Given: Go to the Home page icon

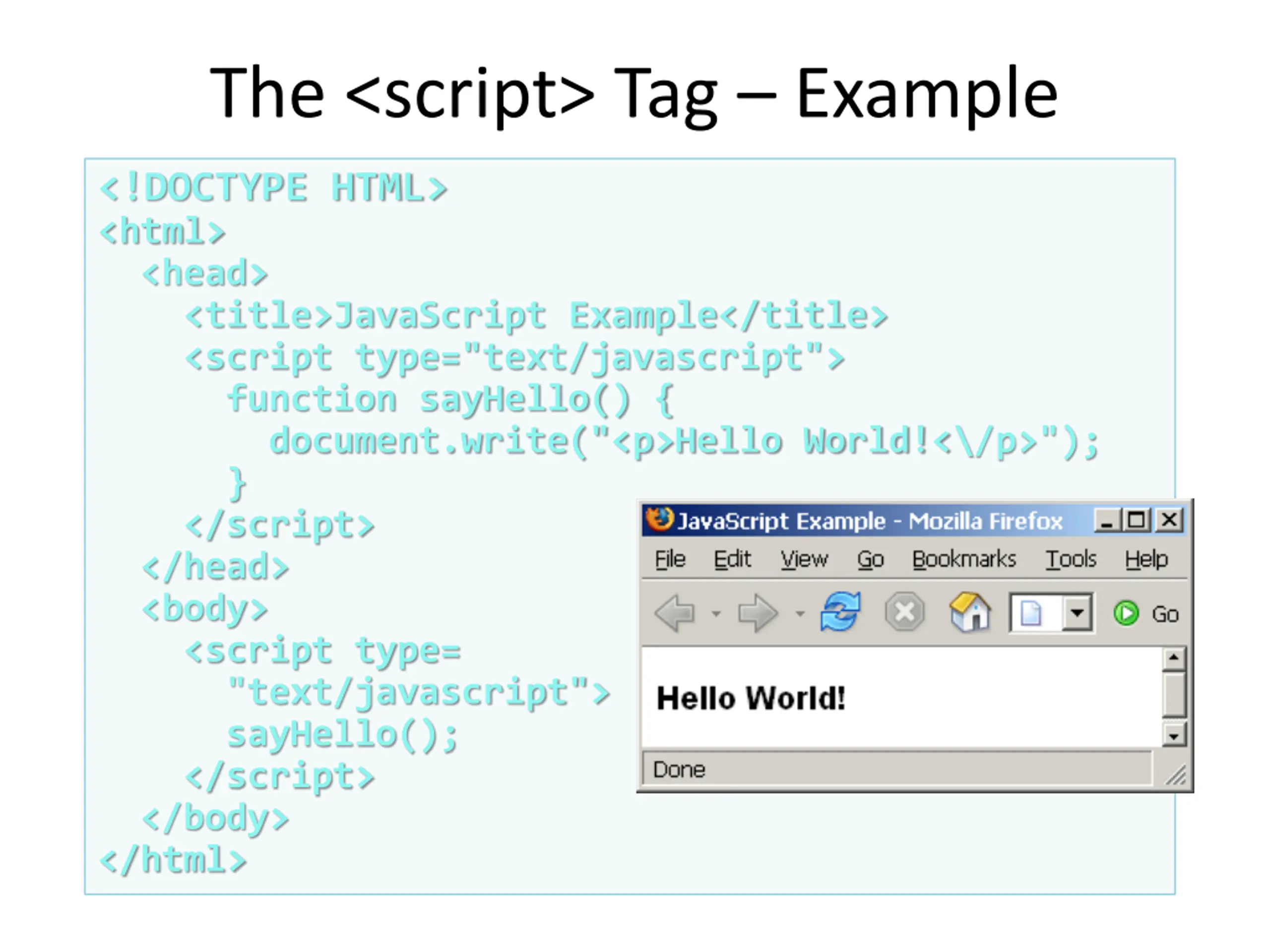Looking at the screenshot, I should point(970,612).
